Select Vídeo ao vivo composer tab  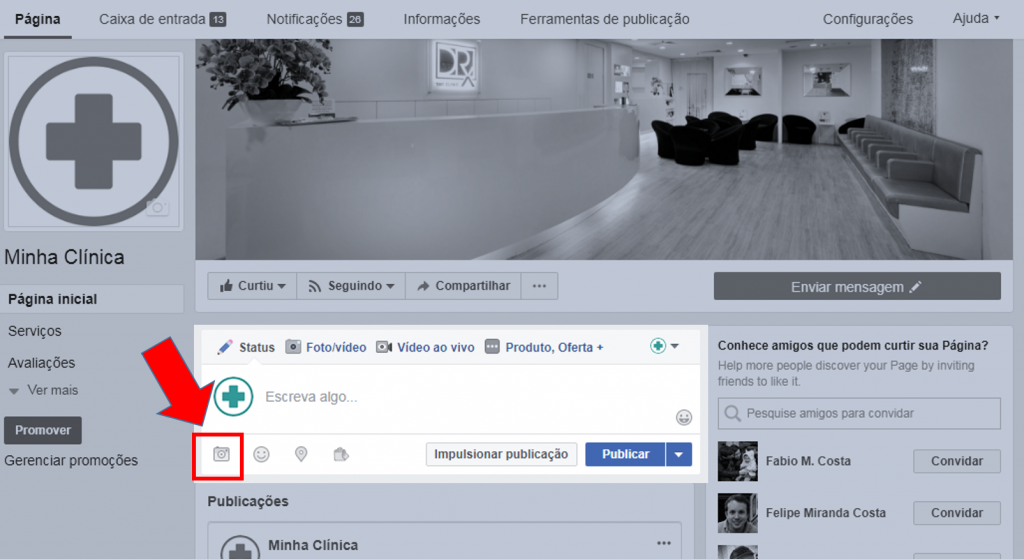[x=425, y=347]
